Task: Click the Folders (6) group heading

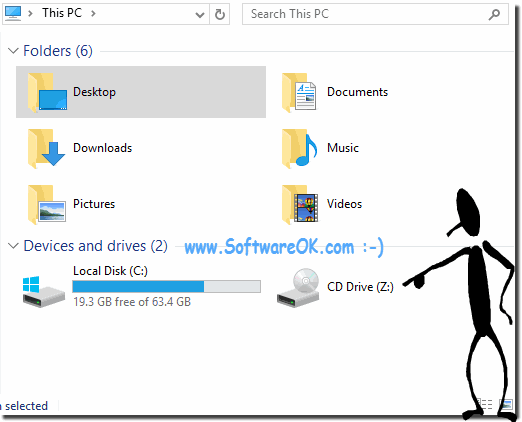Action: tap(58, 51)
